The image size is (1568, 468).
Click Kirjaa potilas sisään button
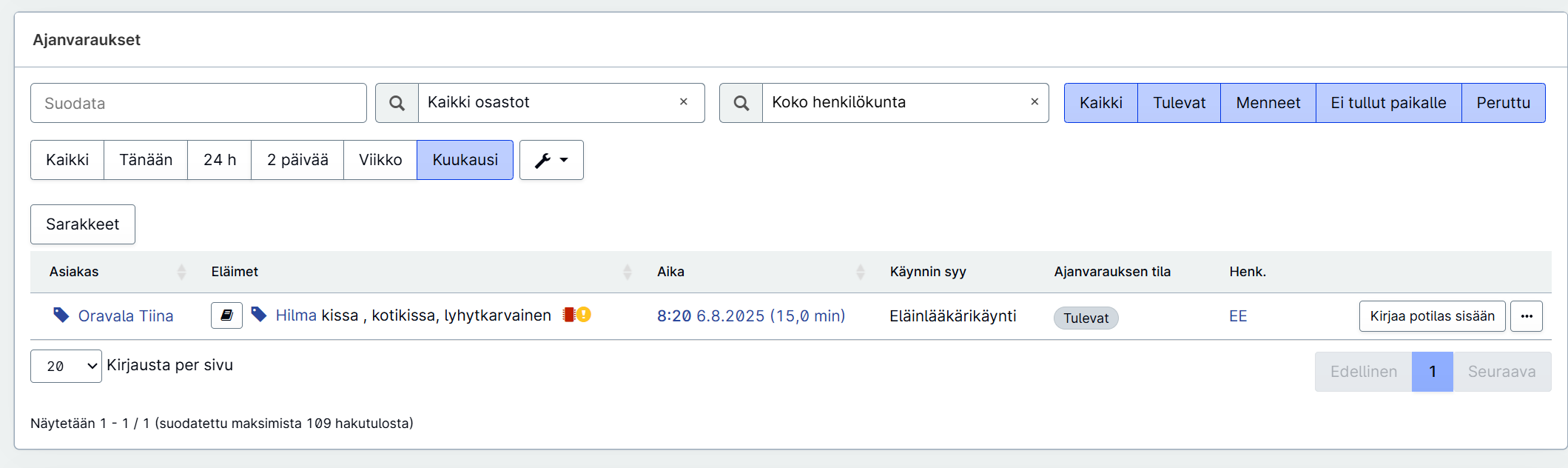pyautogui.click(x=1432, y=316)
